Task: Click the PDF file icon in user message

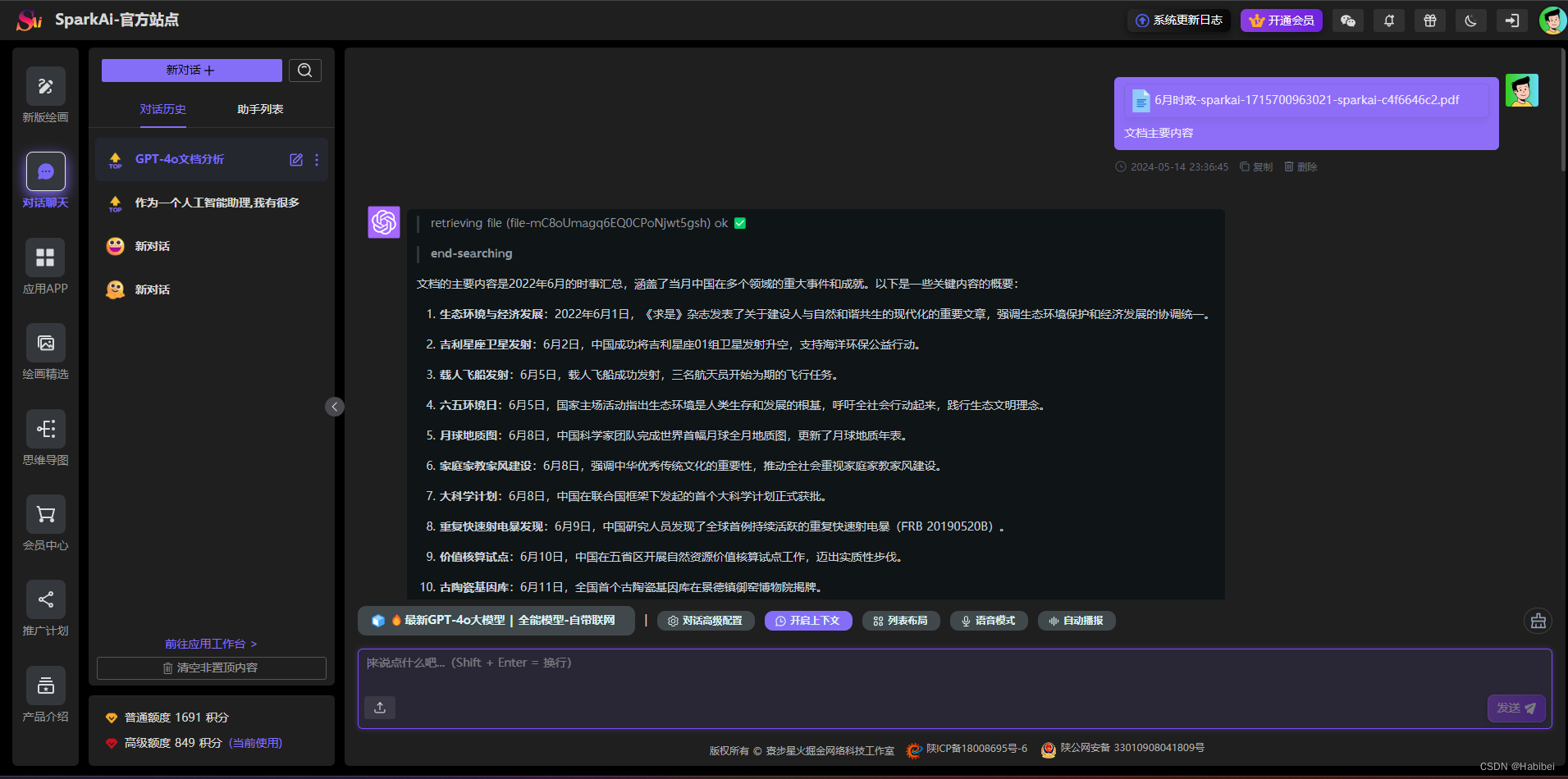Action: click(x=1141, y=101)
